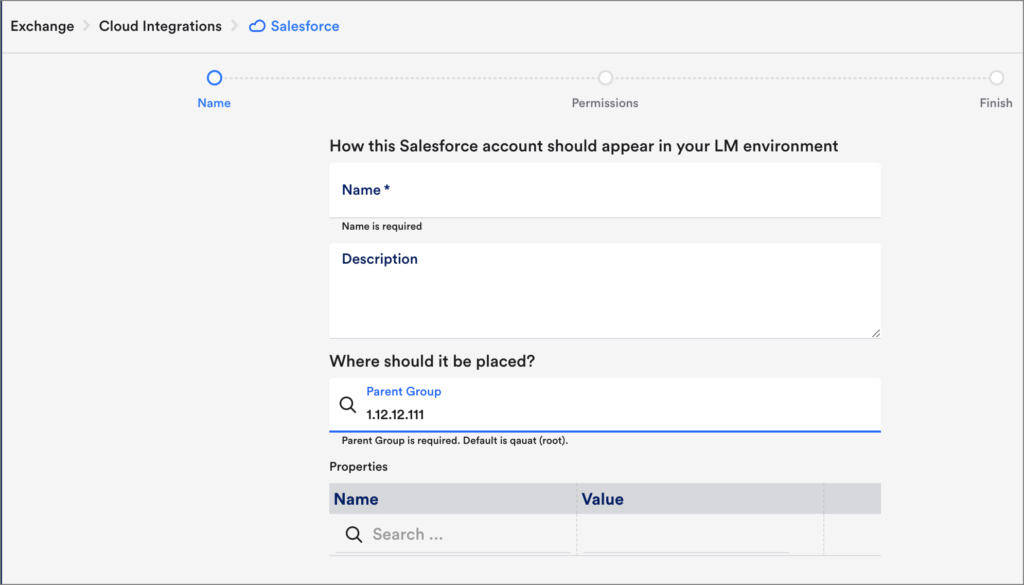Click the 'Name is required' helper text

382,227
